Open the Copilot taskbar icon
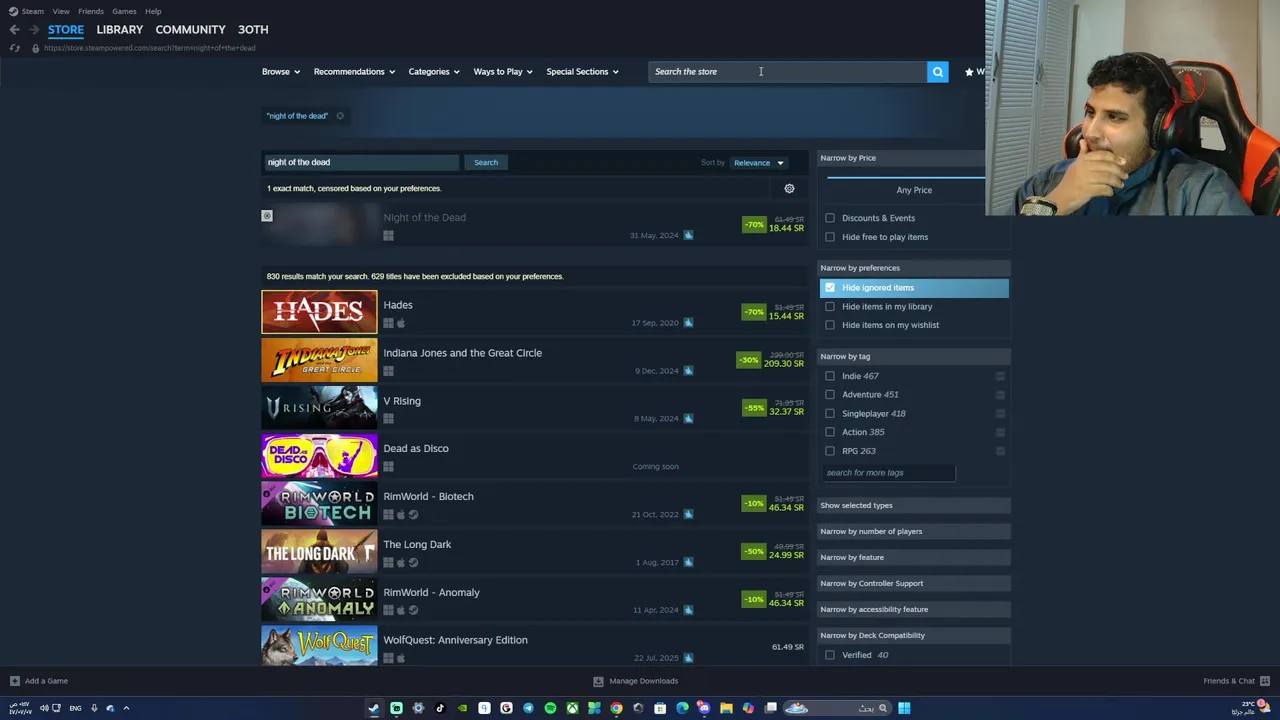This screenshot has height=720, width=1280. pos(748,708)
